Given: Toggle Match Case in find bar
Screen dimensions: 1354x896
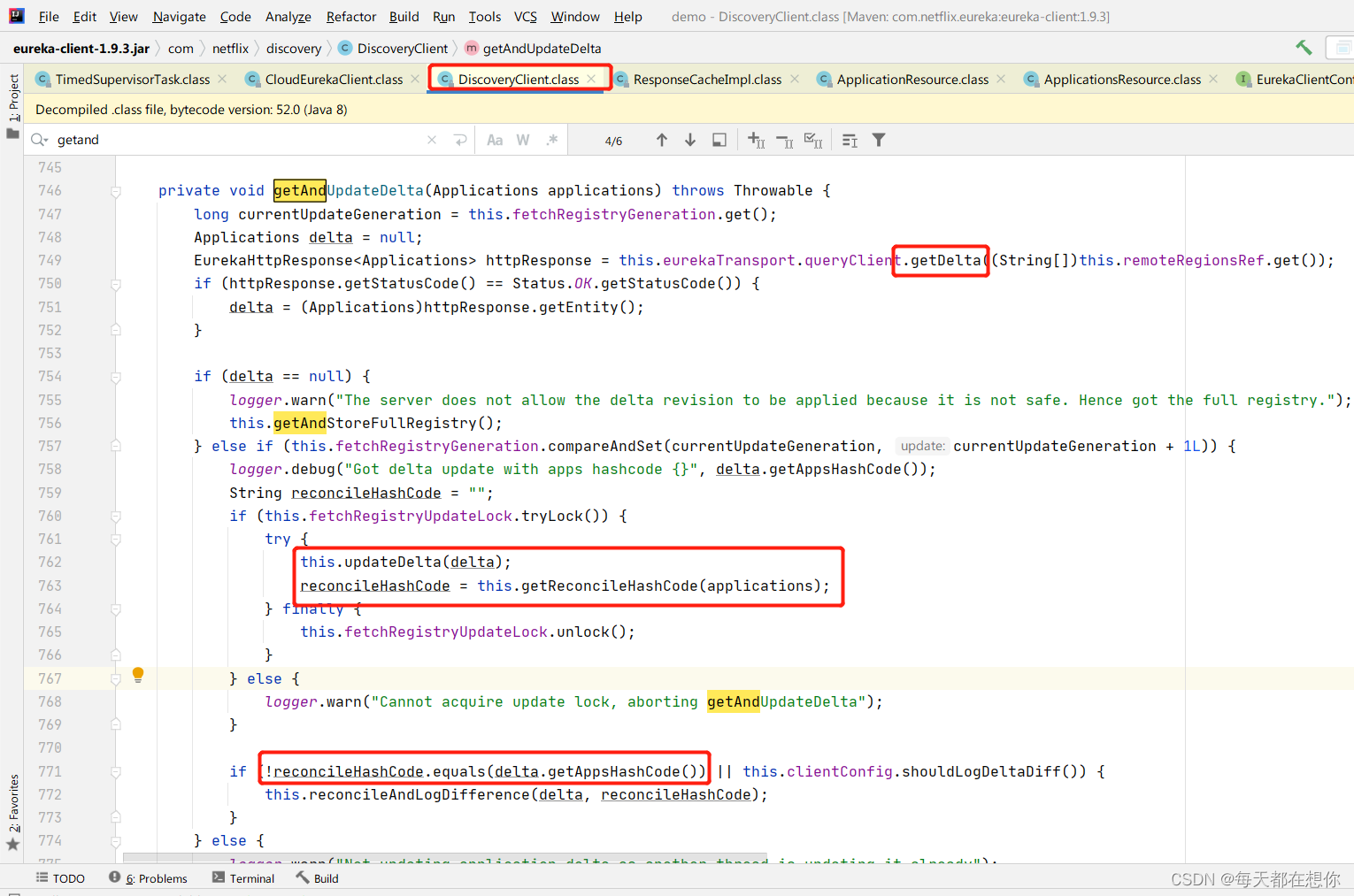Looking at the screenshot, I should (x=495, y=140).
